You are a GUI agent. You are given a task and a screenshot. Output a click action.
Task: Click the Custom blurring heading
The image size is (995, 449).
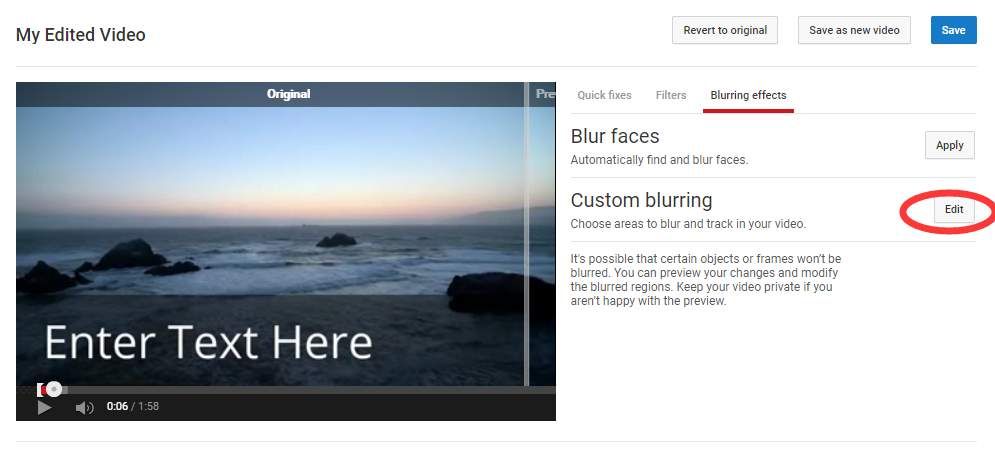641,200
